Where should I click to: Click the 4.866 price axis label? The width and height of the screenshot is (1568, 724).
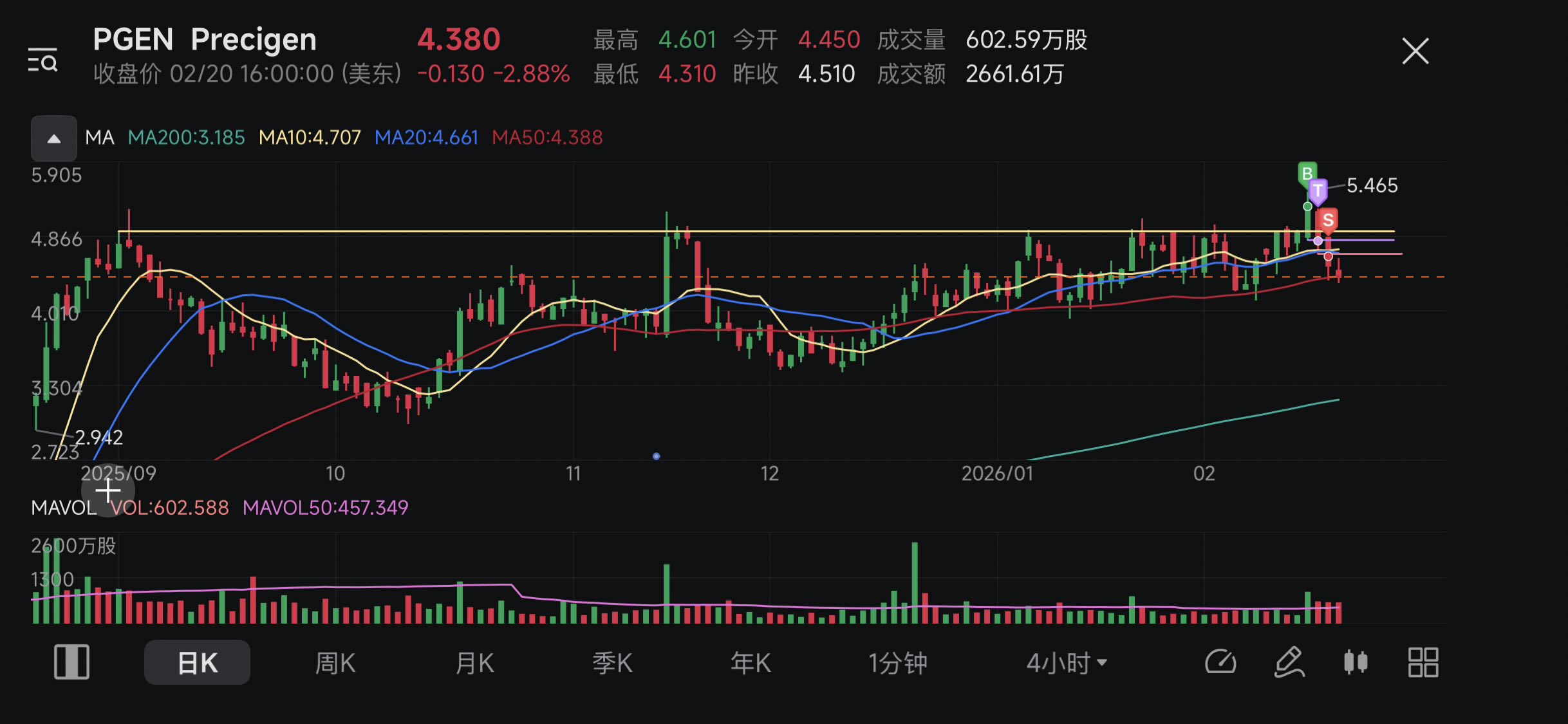(x=57, y=239)
